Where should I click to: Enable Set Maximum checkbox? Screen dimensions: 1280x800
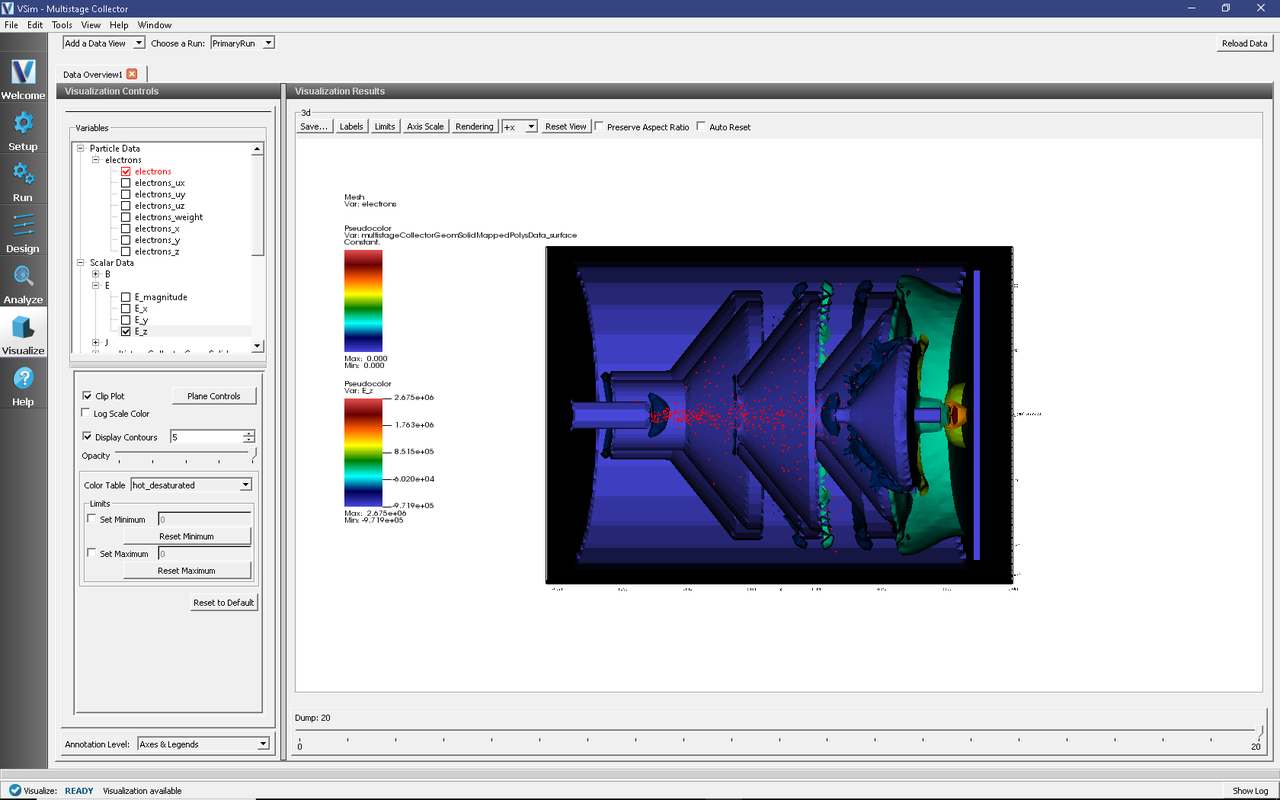click(x=92, y=553)
